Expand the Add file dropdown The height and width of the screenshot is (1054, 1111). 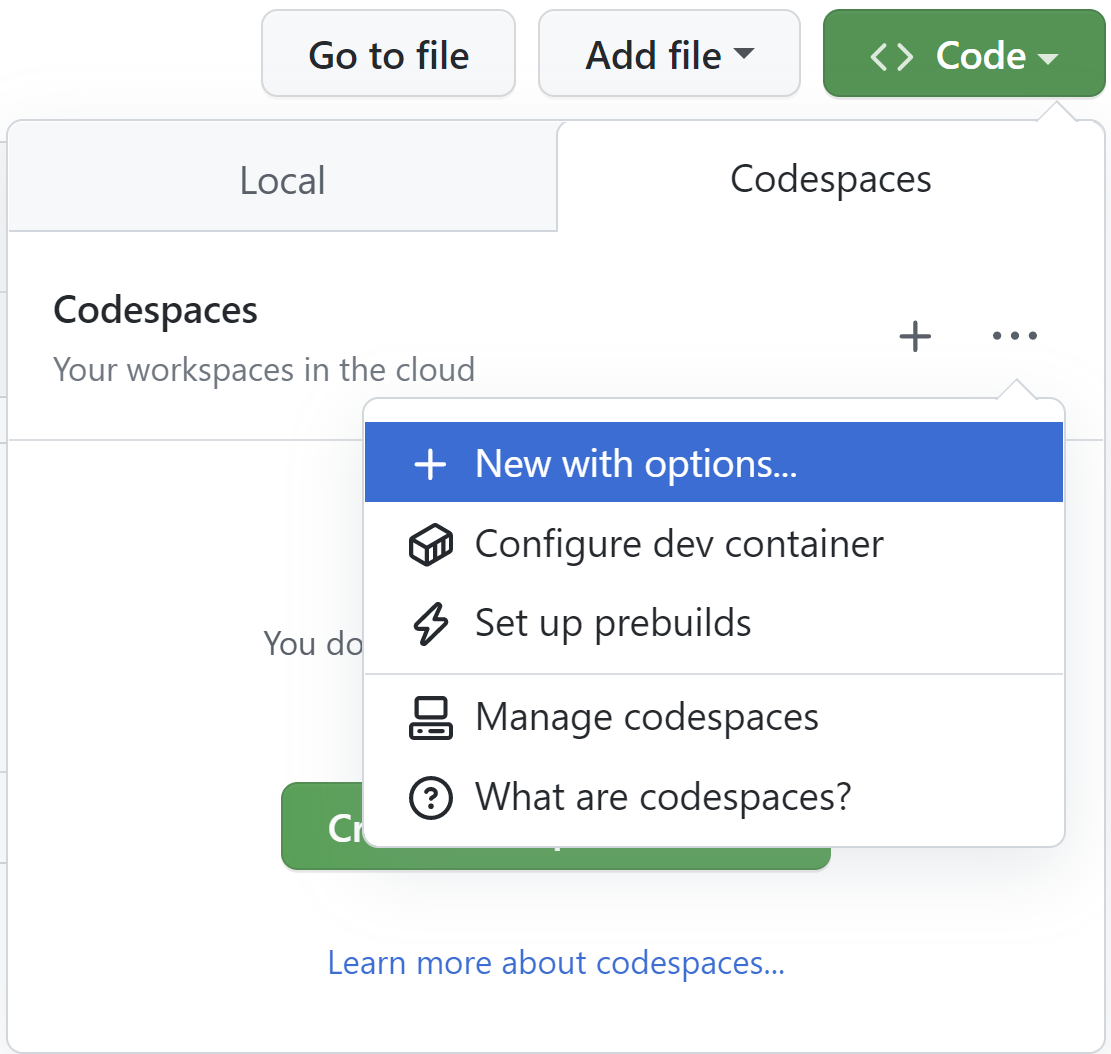pyautogui.click(x=668, y=54)
